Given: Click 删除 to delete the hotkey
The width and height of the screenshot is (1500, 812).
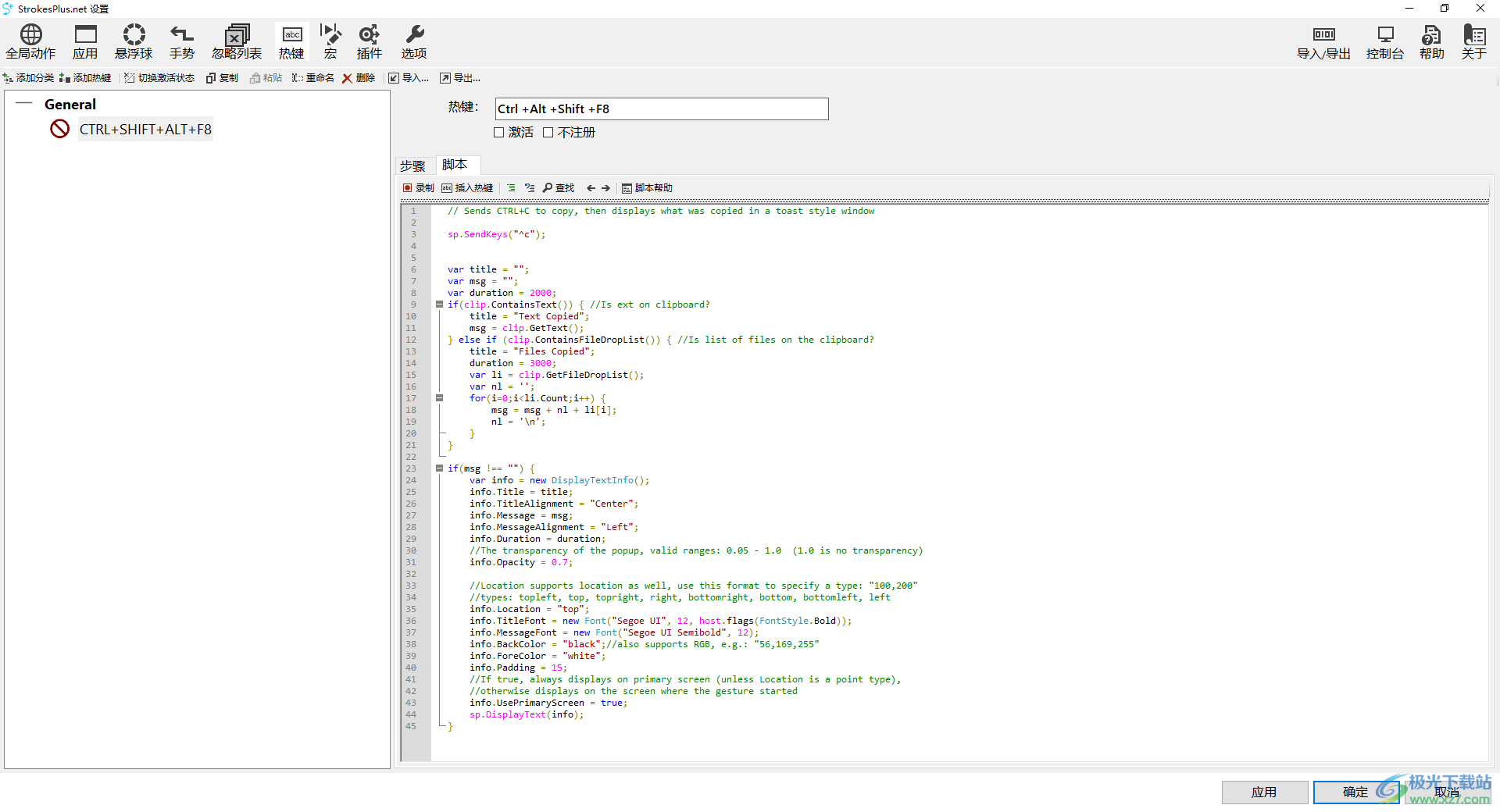Looking at the screenshot, I should tap(359, 78).
